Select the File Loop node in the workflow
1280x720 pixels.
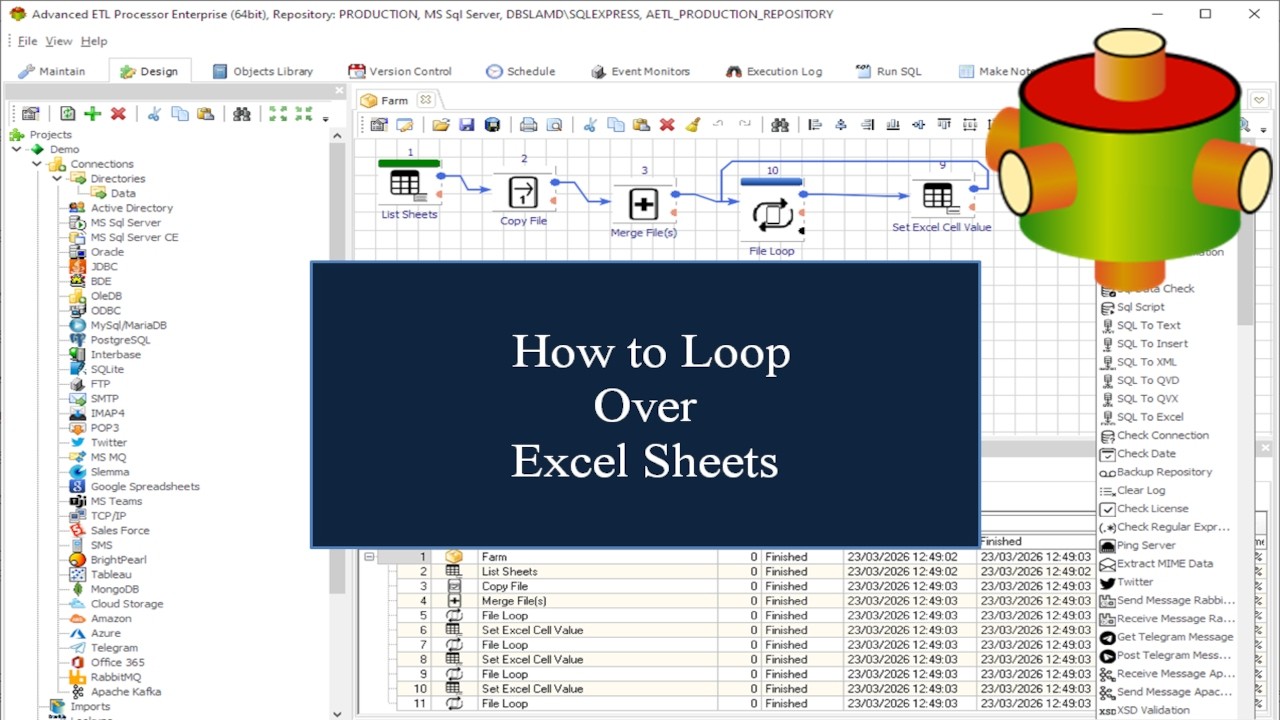(x=771, y=215)
